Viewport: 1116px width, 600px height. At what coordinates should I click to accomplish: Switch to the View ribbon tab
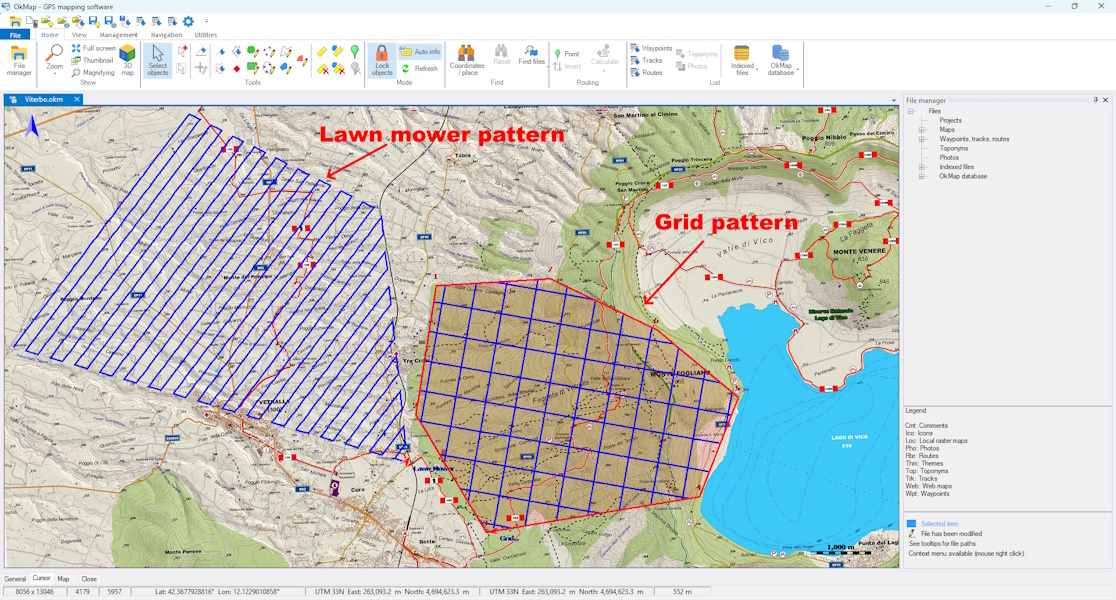point(79,35)
